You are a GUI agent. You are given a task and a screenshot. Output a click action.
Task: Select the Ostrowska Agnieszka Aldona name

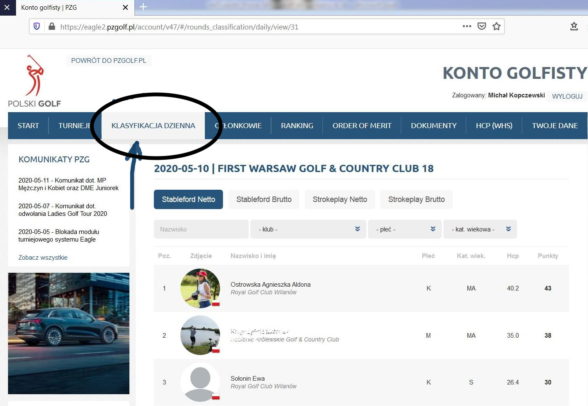tap(270, 285)
